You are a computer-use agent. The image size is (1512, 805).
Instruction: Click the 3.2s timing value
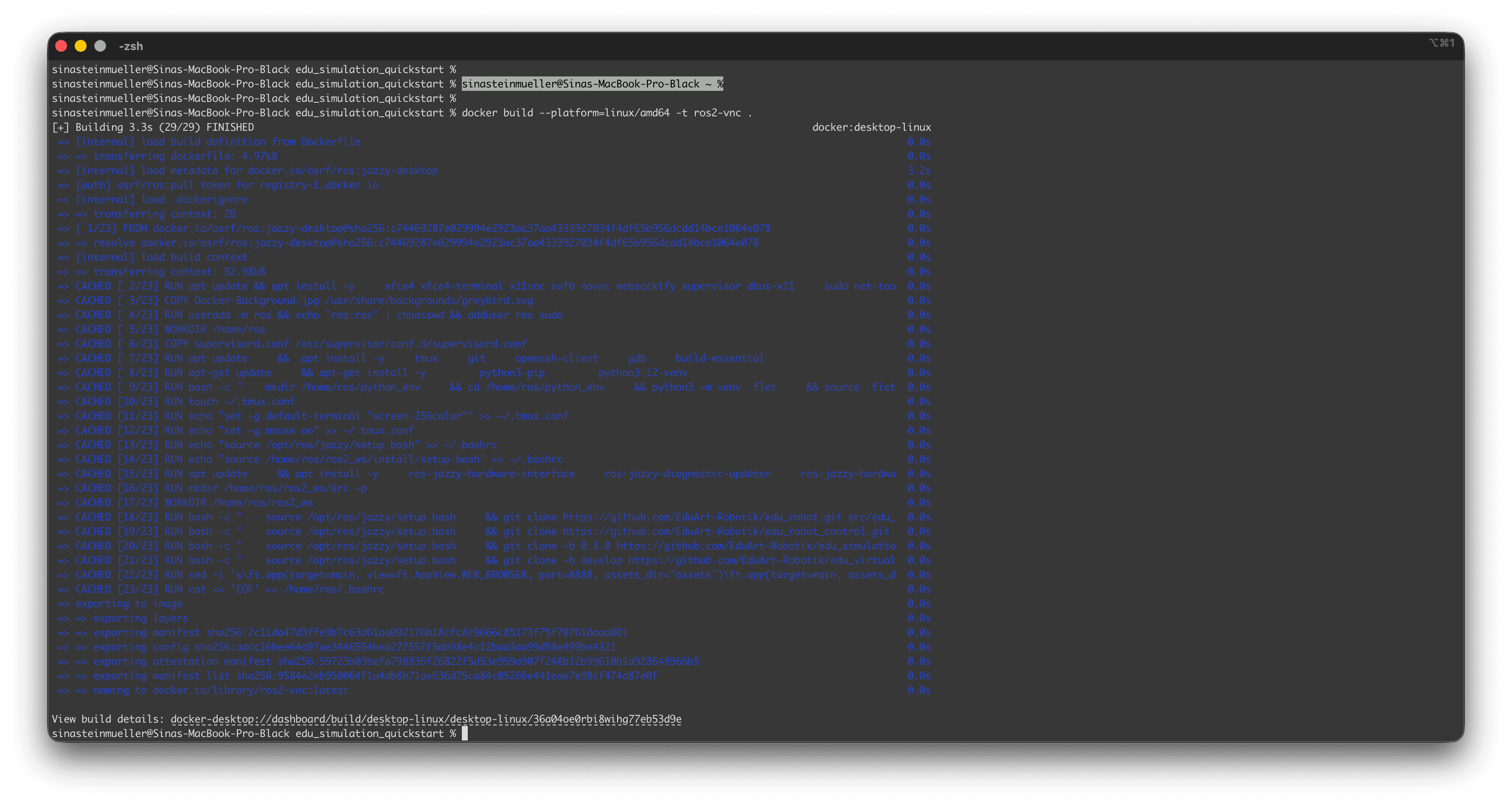pos(919,171)
